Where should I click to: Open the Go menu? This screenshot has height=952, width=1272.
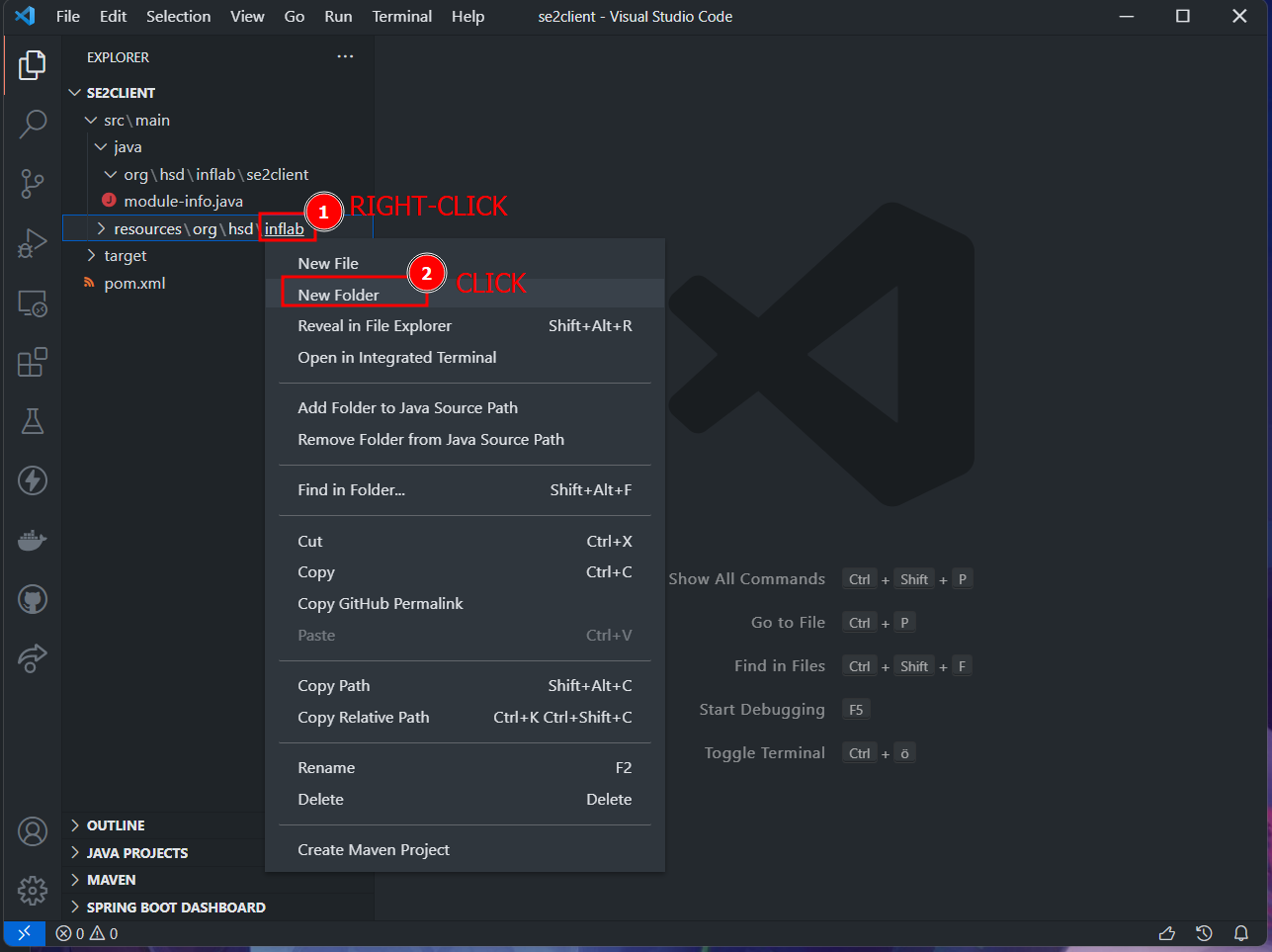point(295,16)
